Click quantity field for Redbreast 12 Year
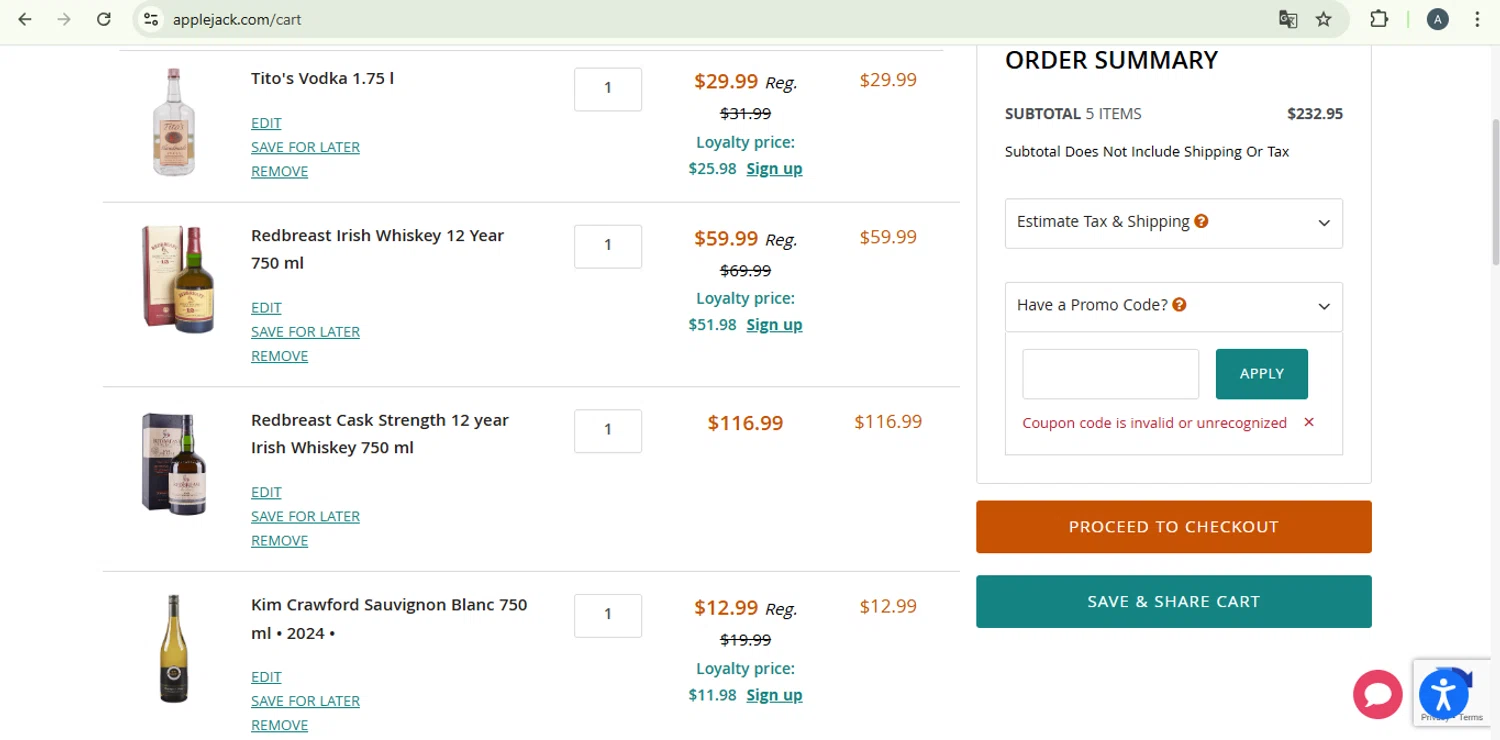Screen dimensions: 1500x740 608,246
